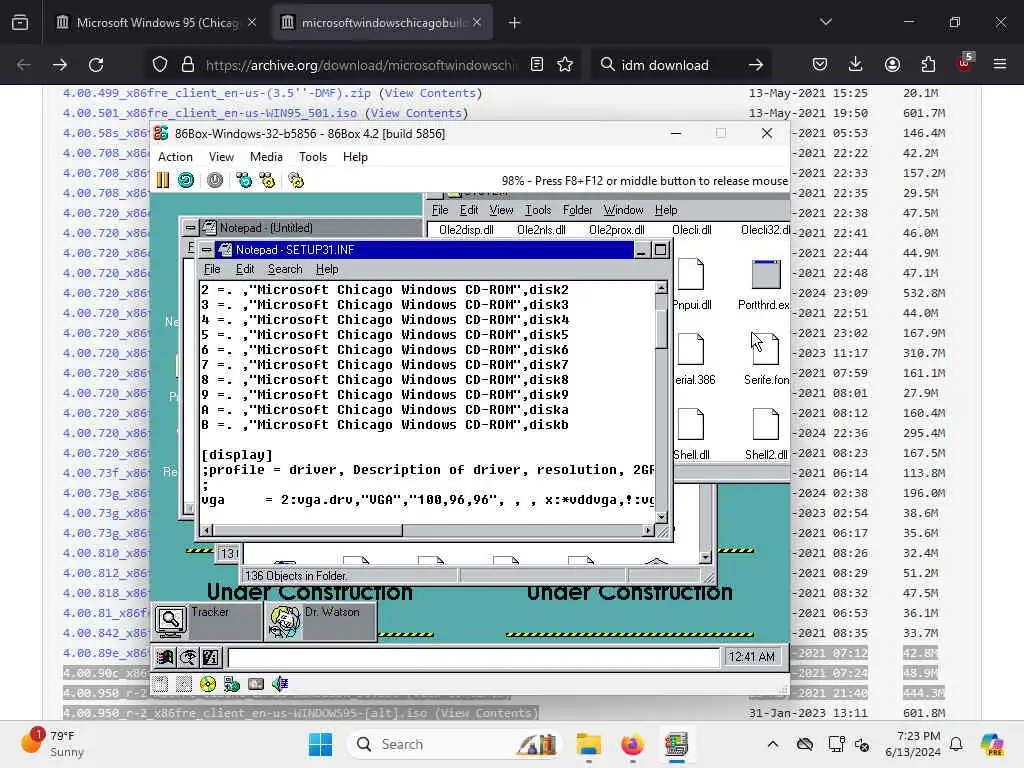
Task: Show hidden Windows tray icons chevron
Action: [x=773, y=744]
